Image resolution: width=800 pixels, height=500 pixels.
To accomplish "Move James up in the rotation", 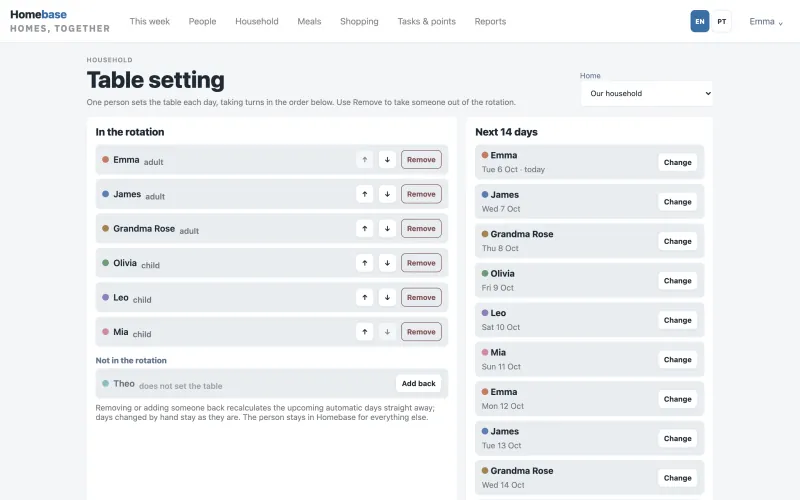I will tap(364, 194).
